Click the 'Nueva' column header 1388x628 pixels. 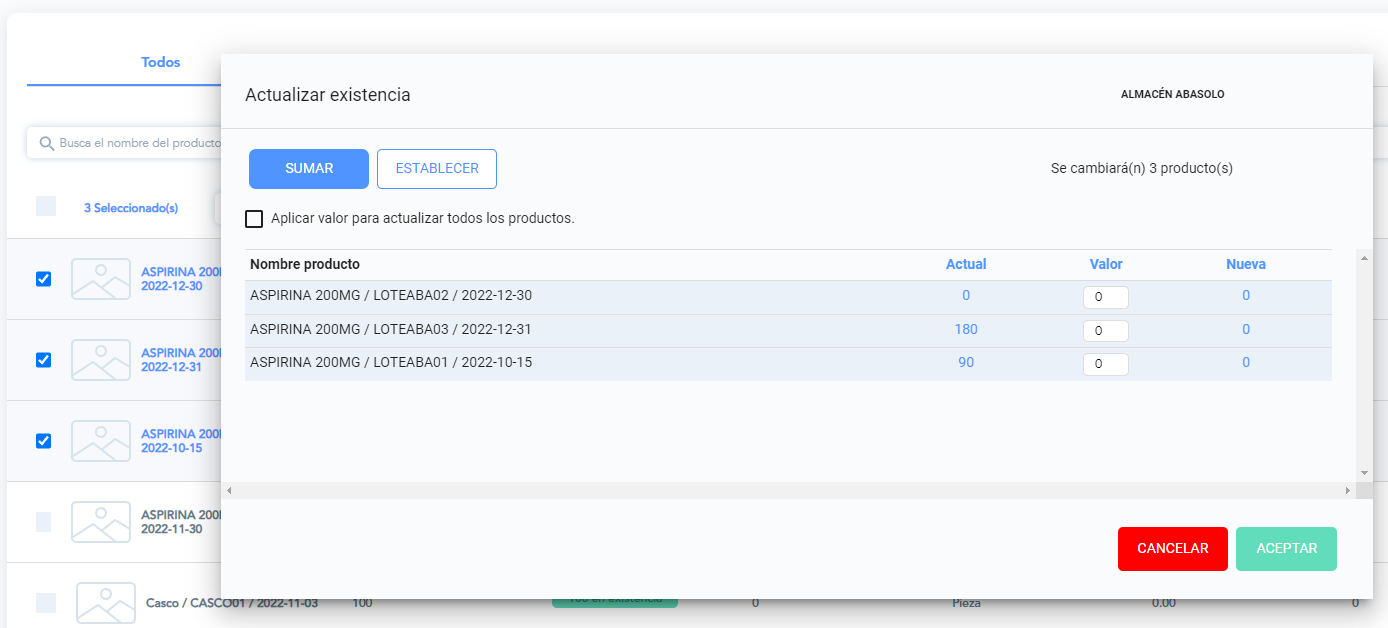point(1246,264)
